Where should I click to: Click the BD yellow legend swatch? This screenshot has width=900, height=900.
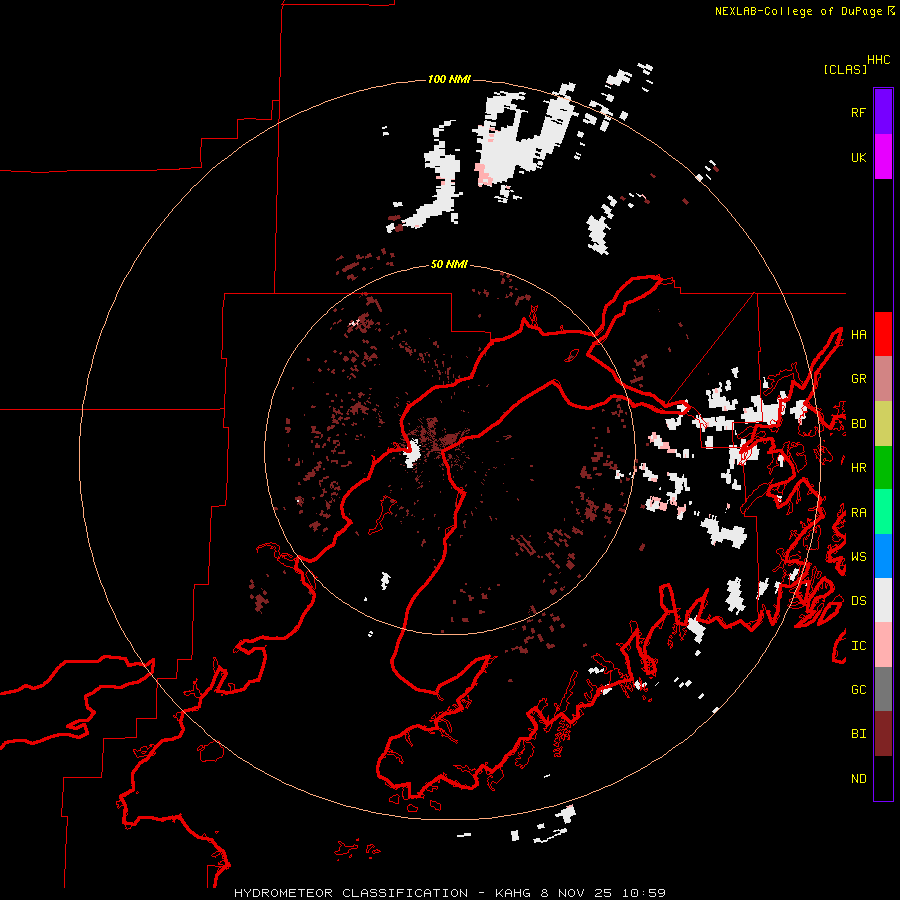point(883,423)
